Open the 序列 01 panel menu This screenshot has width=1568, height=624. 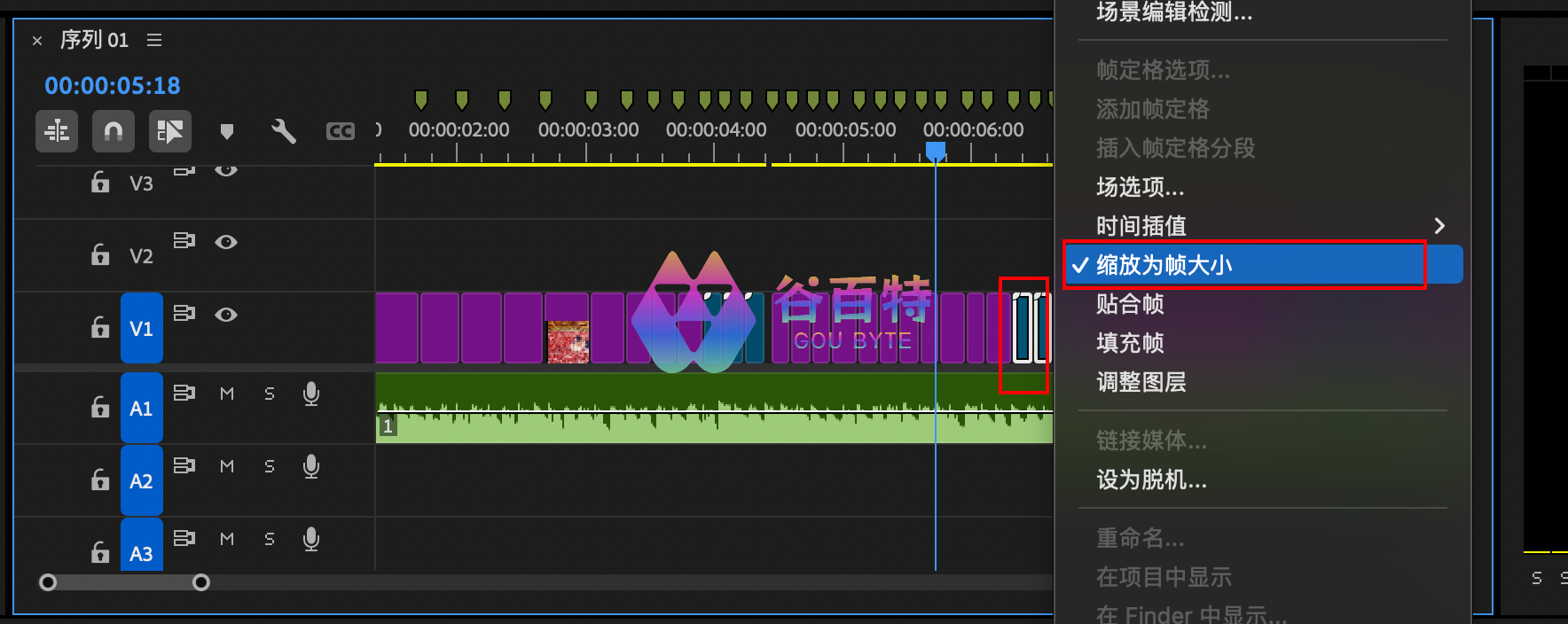154,40
